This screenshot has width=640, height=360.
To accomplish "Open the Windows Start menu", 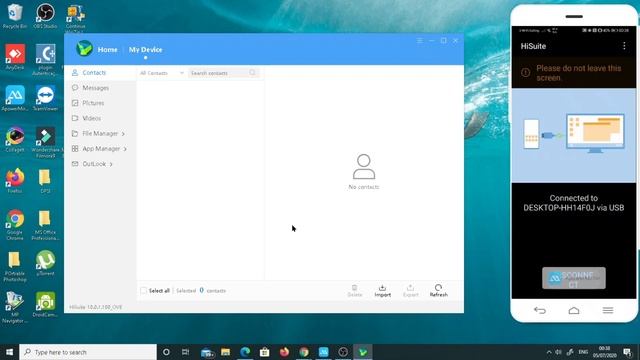I will pos(9,352).
